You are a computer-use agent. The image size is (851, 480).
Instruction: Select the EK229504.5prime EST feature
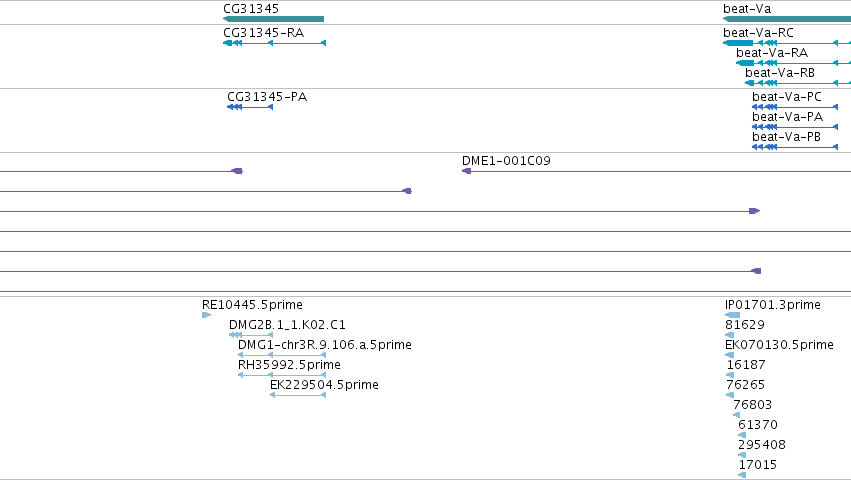pos(298,395)
